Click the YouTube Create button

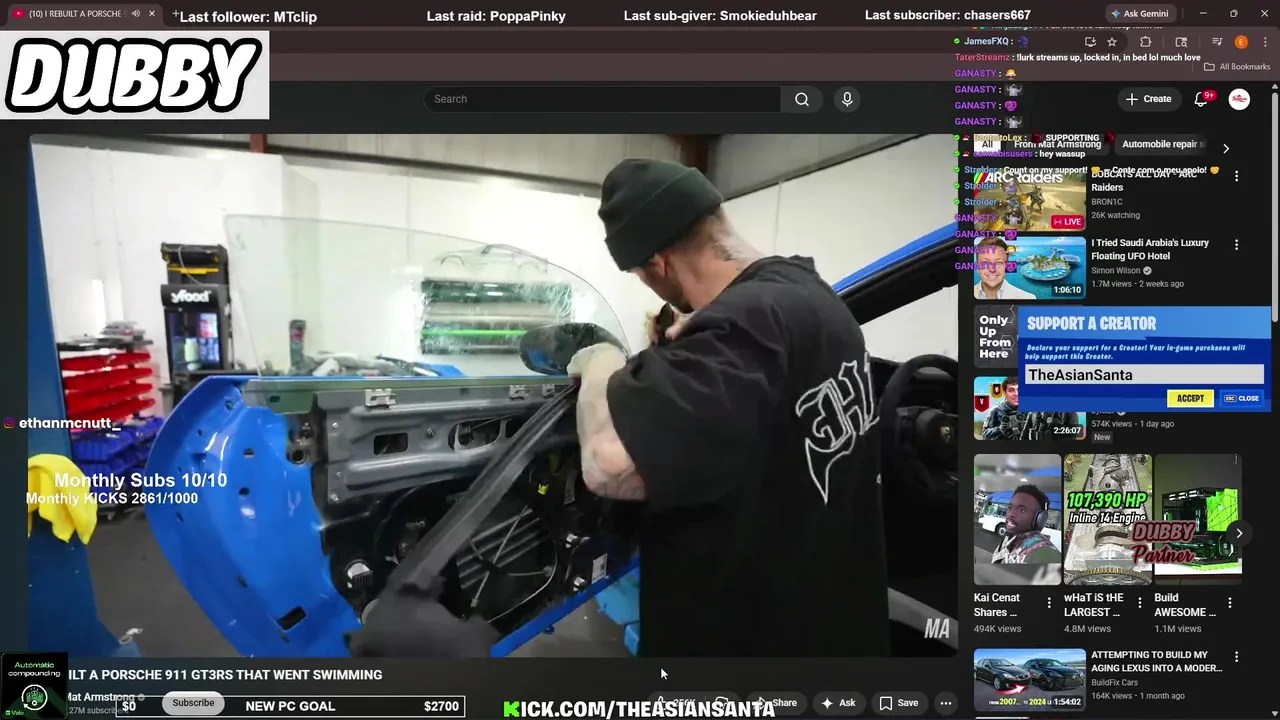1148,99
